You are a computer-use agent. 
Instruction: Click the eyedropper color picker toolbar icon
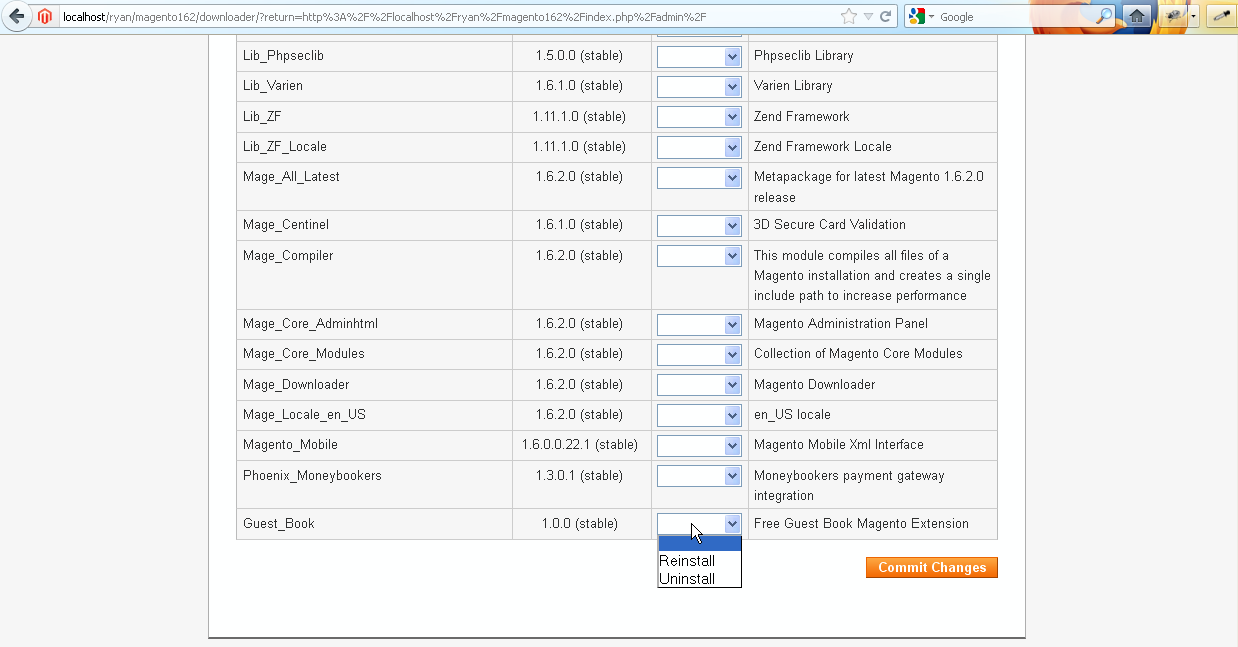click(1221, 16)
